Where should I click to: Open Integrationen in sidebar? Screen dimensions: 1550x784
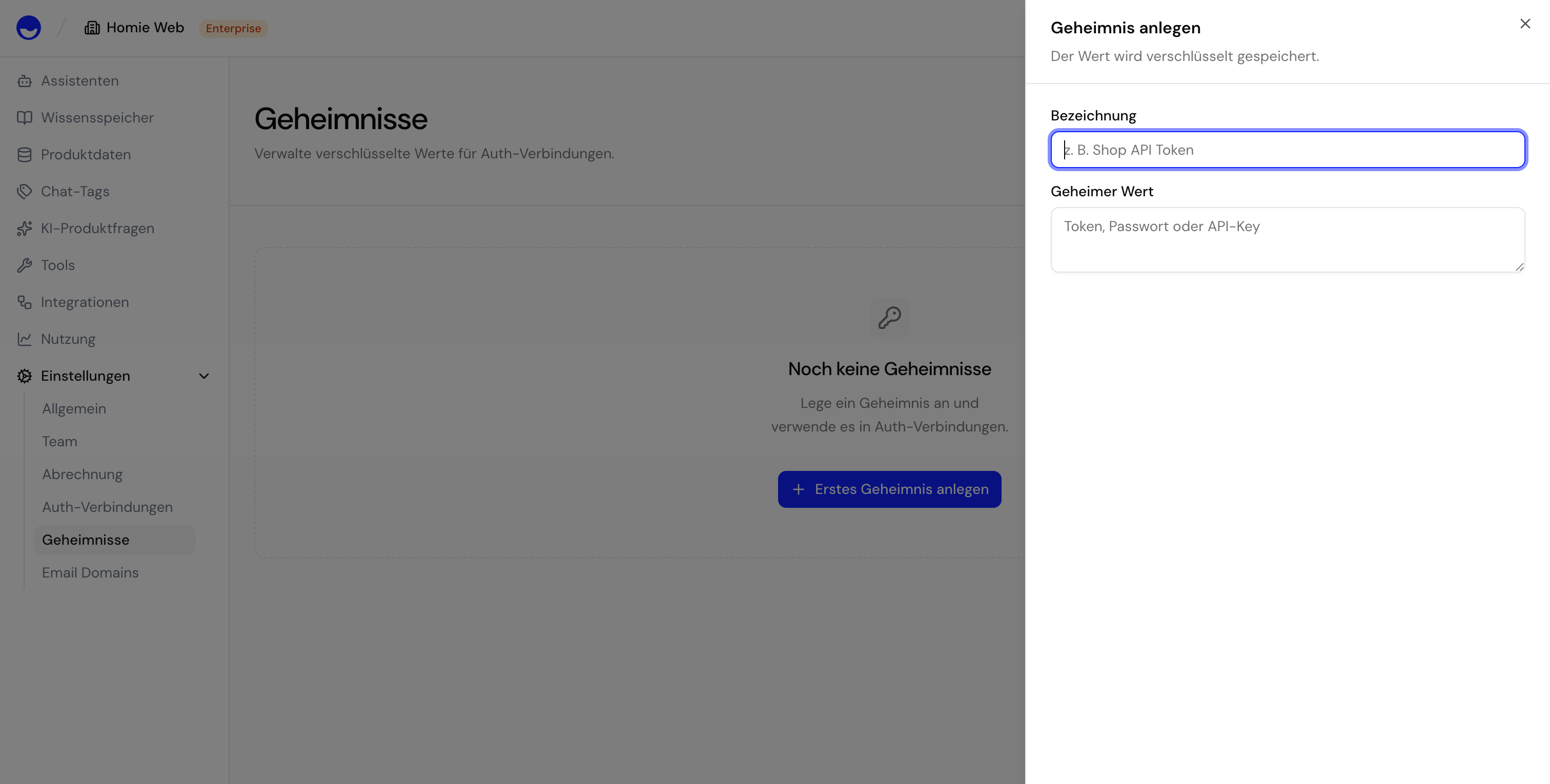tap(85, 302)
